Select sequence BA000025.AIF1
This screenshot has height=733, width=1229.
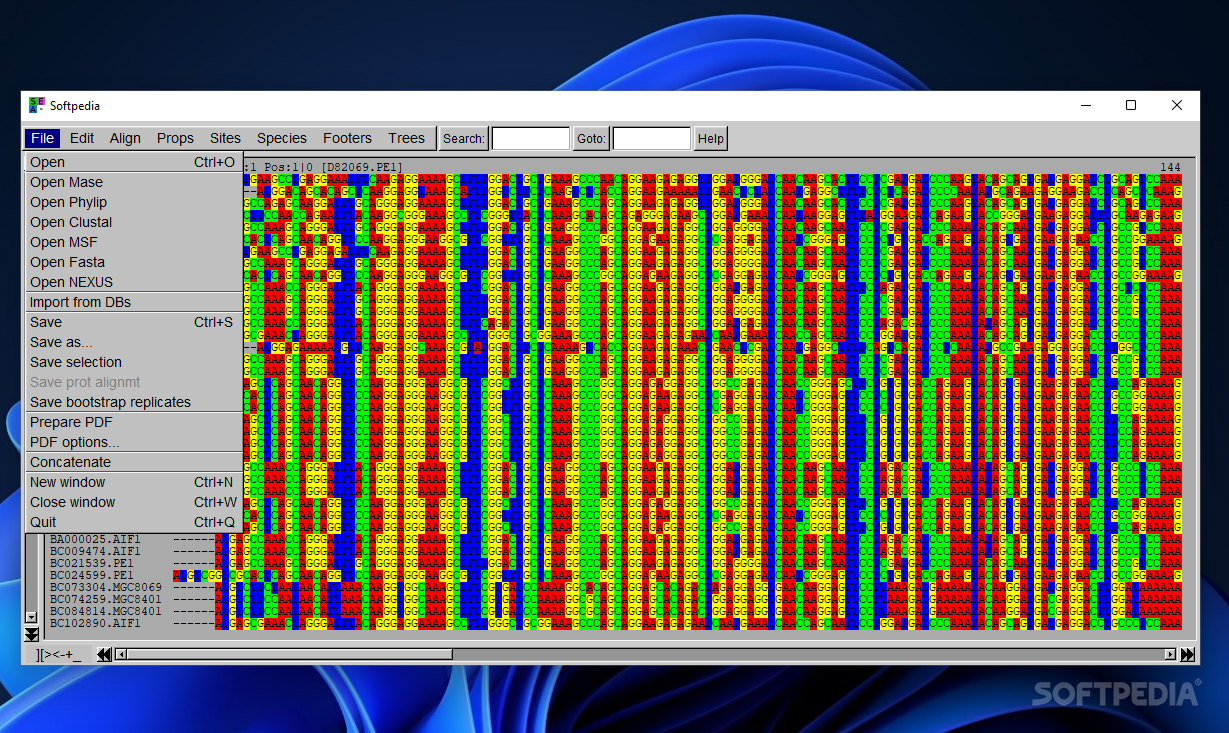(x=95, y=540)
